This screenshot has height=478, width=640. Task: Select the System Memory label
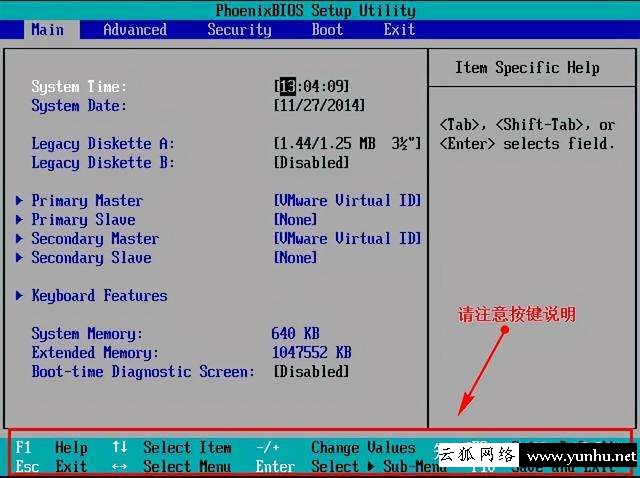click(x=87, y=333)
